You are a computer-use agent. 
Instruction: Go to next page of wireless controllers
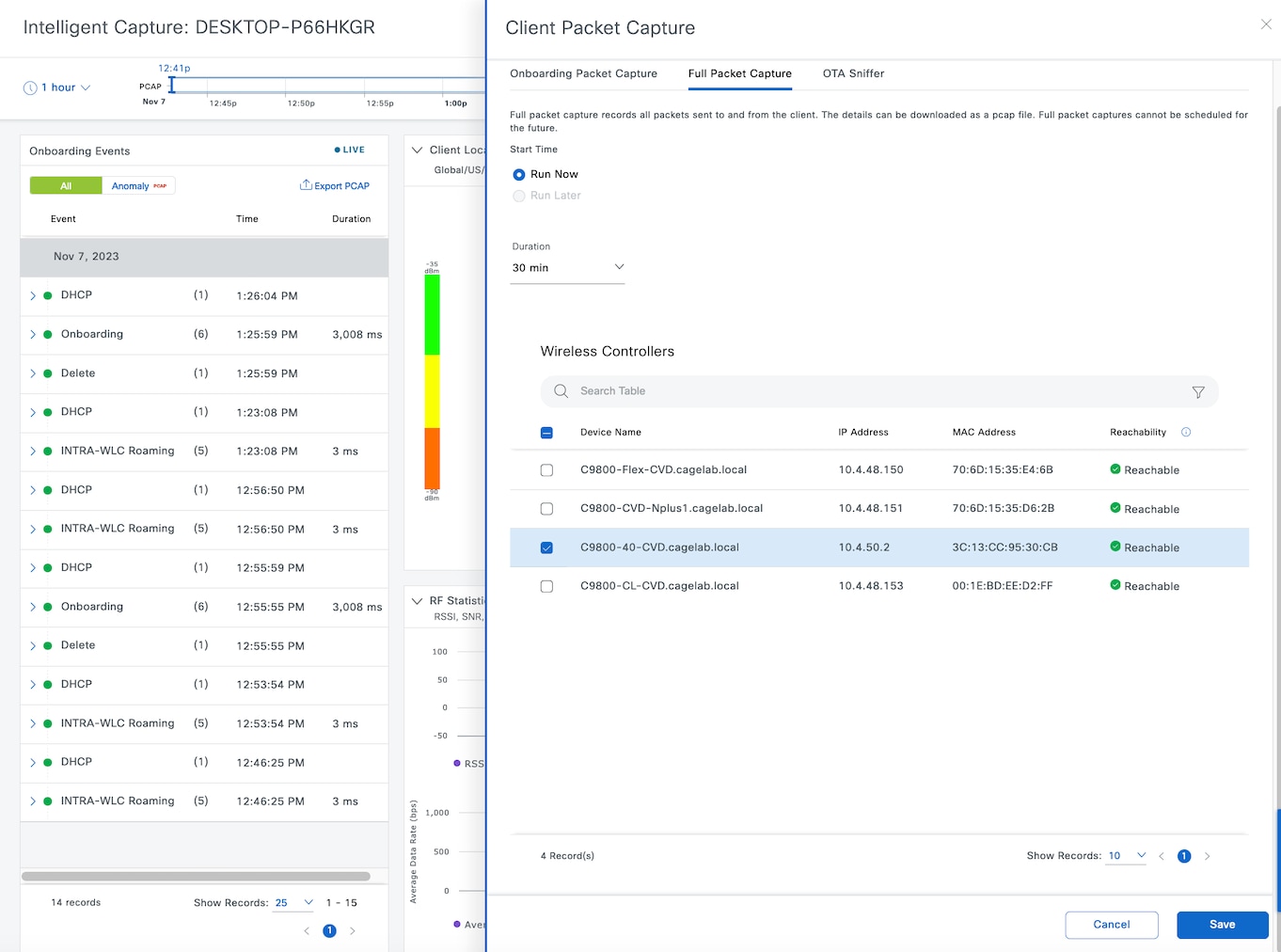(1207, 856)
